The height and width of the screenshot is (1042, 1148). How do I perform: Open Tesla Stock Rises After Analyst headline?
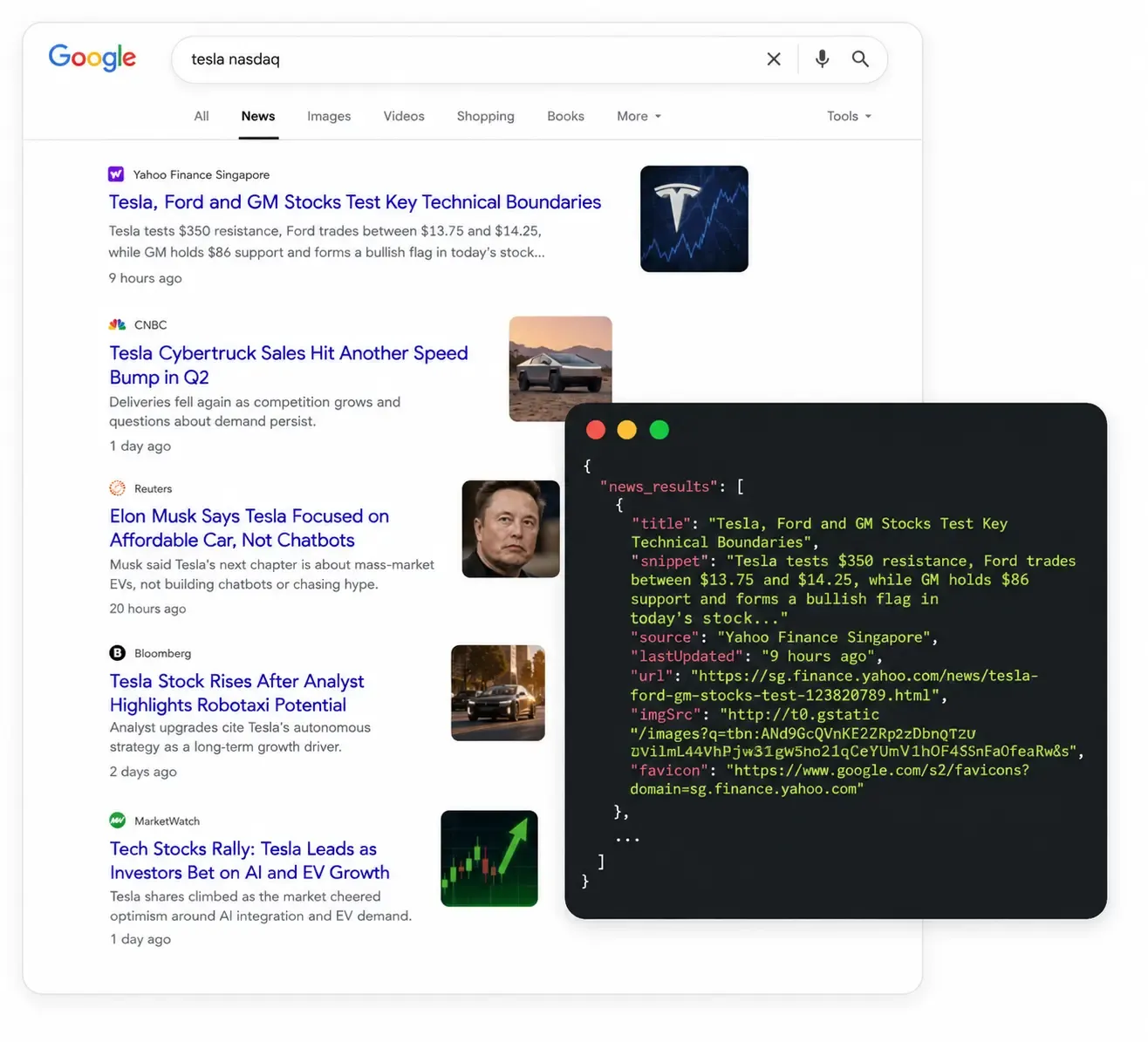pos(237,693)
